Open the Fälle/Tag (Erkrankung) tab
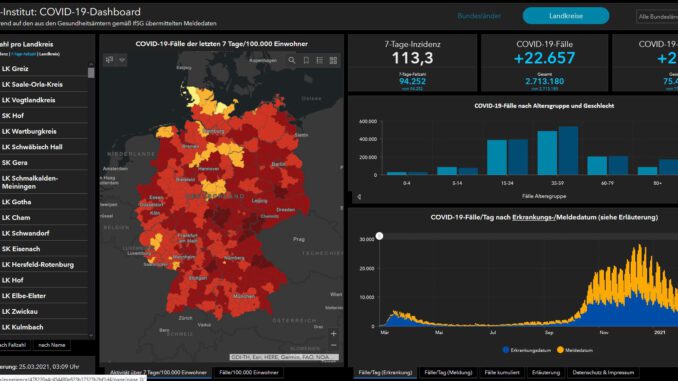 (385, 372)
